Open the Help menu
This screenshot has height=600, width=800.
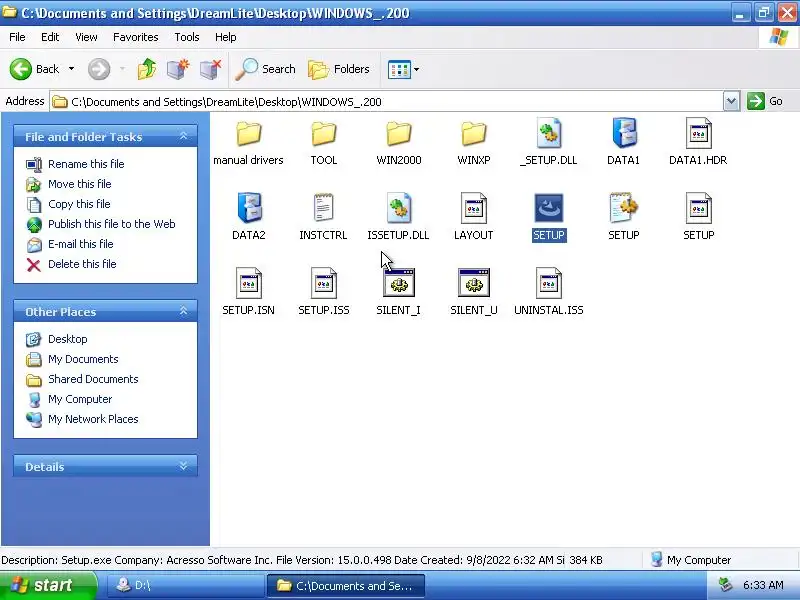click(226, 37)
